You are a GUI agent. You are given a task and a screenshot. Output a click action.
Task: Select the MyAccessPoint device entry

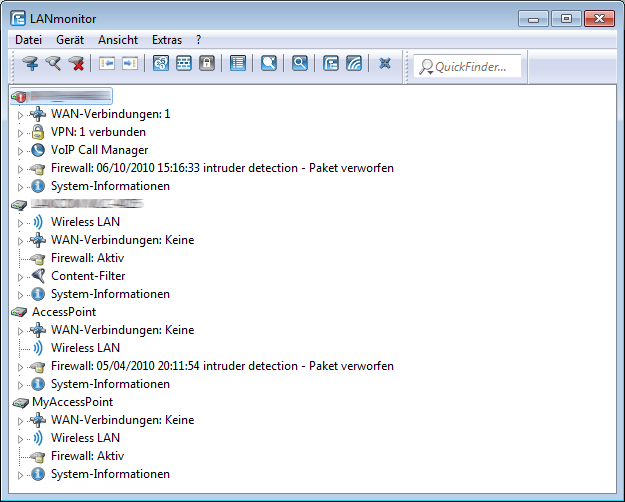71,402
